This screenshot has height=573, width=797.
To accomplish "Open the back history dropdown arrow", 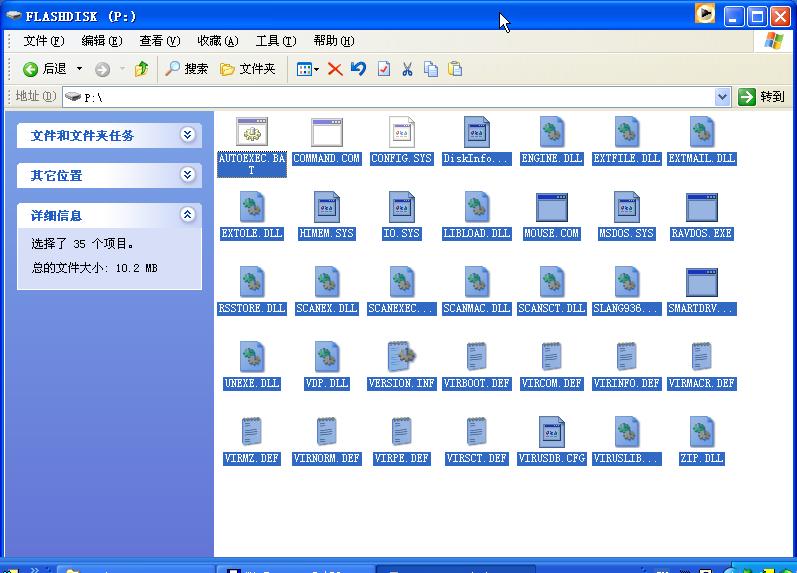I will click(79, 69).
